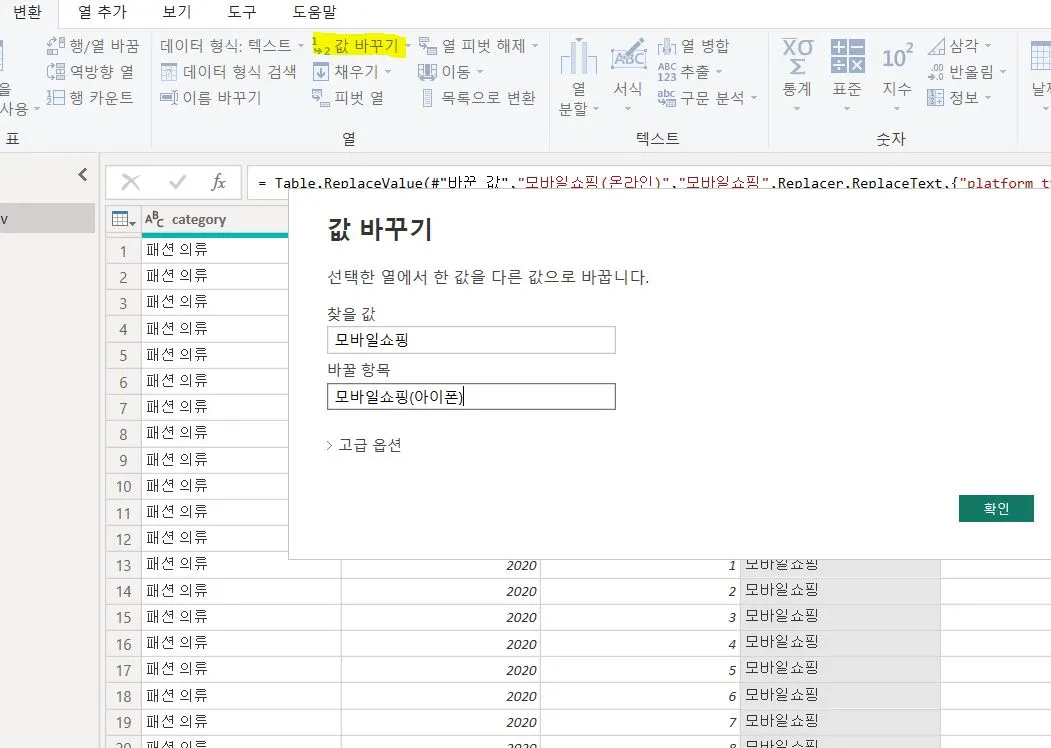Click 지수 scientific icon
The height and width of the screenshot is (748, 1051).
898,58
